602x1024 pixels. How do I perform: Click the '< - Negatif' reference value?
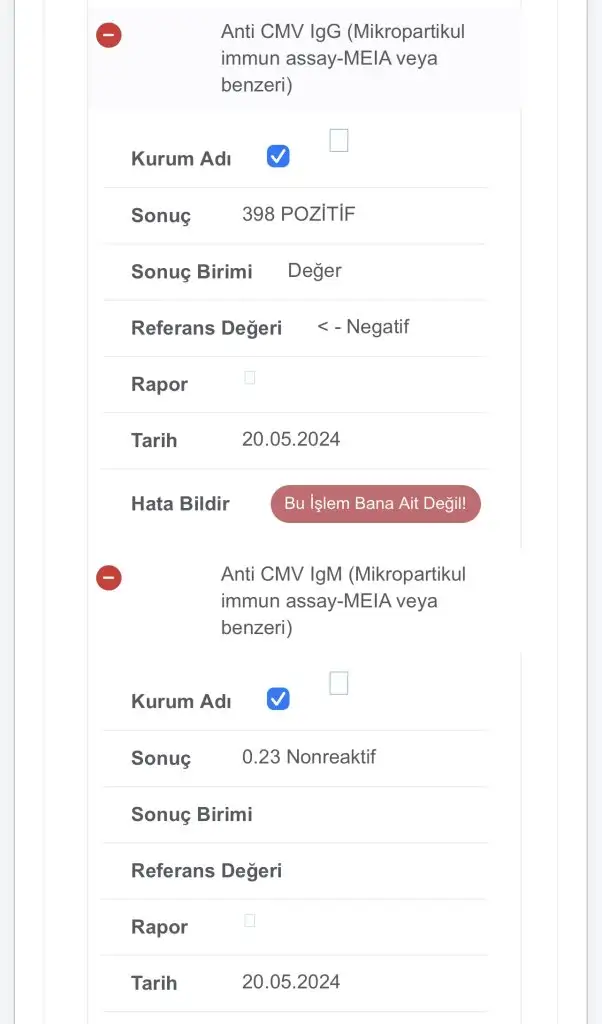(363, 327)
